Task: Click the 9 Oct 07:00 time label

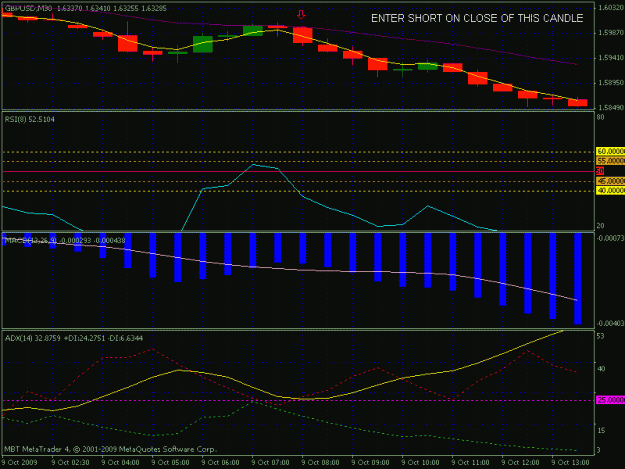Action: coord(270,463)
